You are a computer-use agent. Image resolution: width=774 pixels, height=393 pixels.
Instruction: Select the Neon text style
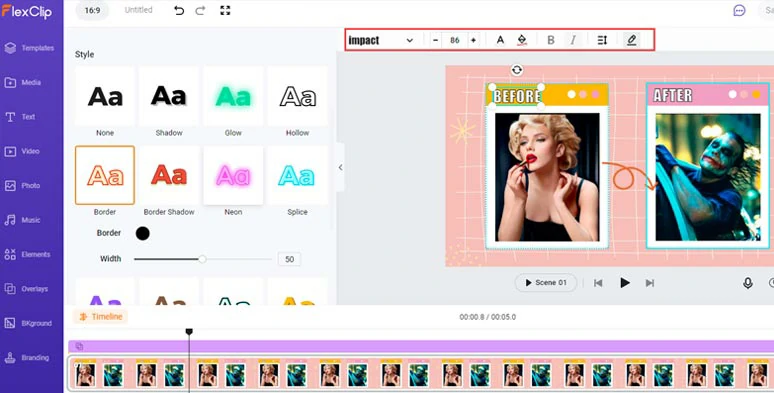pos(233,175)
